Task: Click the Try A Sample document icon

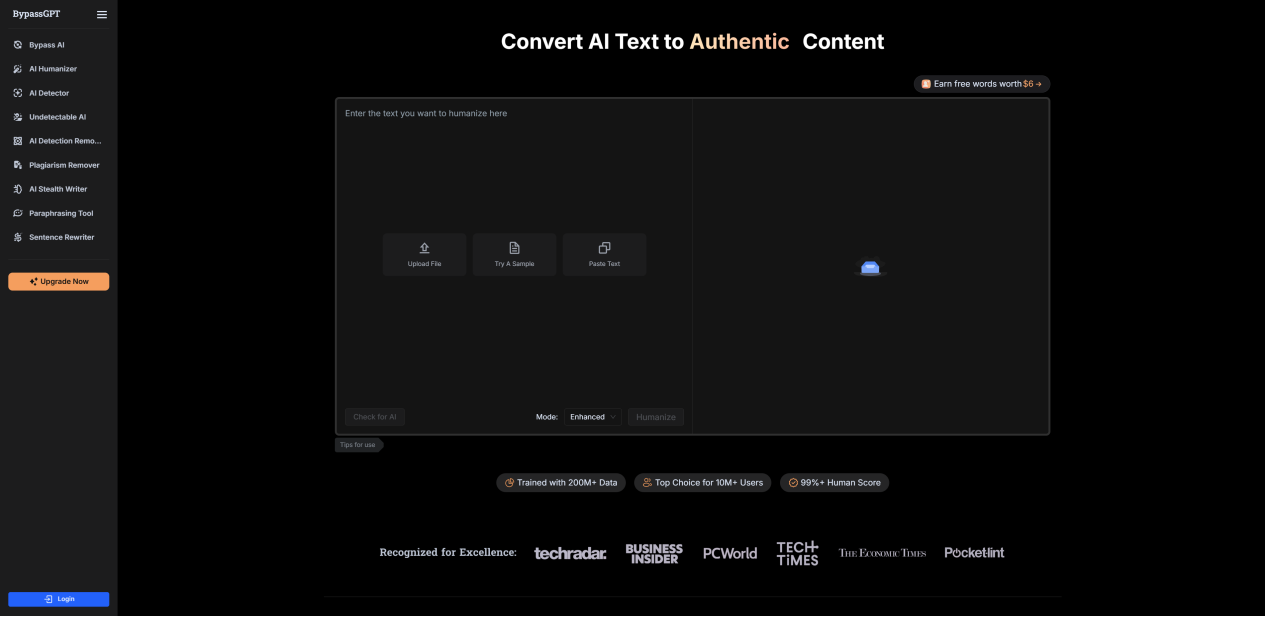Action: pyautogui.click(x=514, y=248)
